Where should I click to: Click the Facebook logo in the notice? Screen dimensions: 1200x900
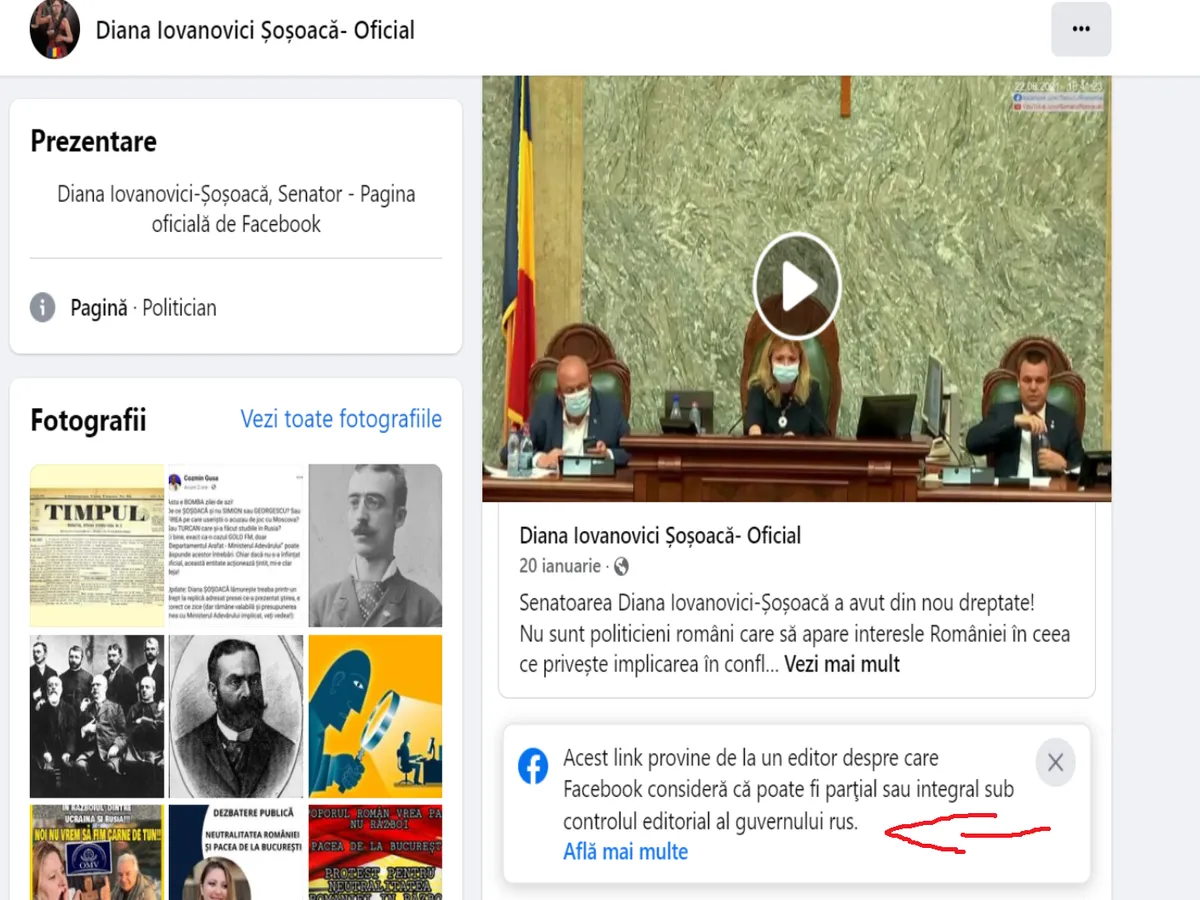pos(533,767)
